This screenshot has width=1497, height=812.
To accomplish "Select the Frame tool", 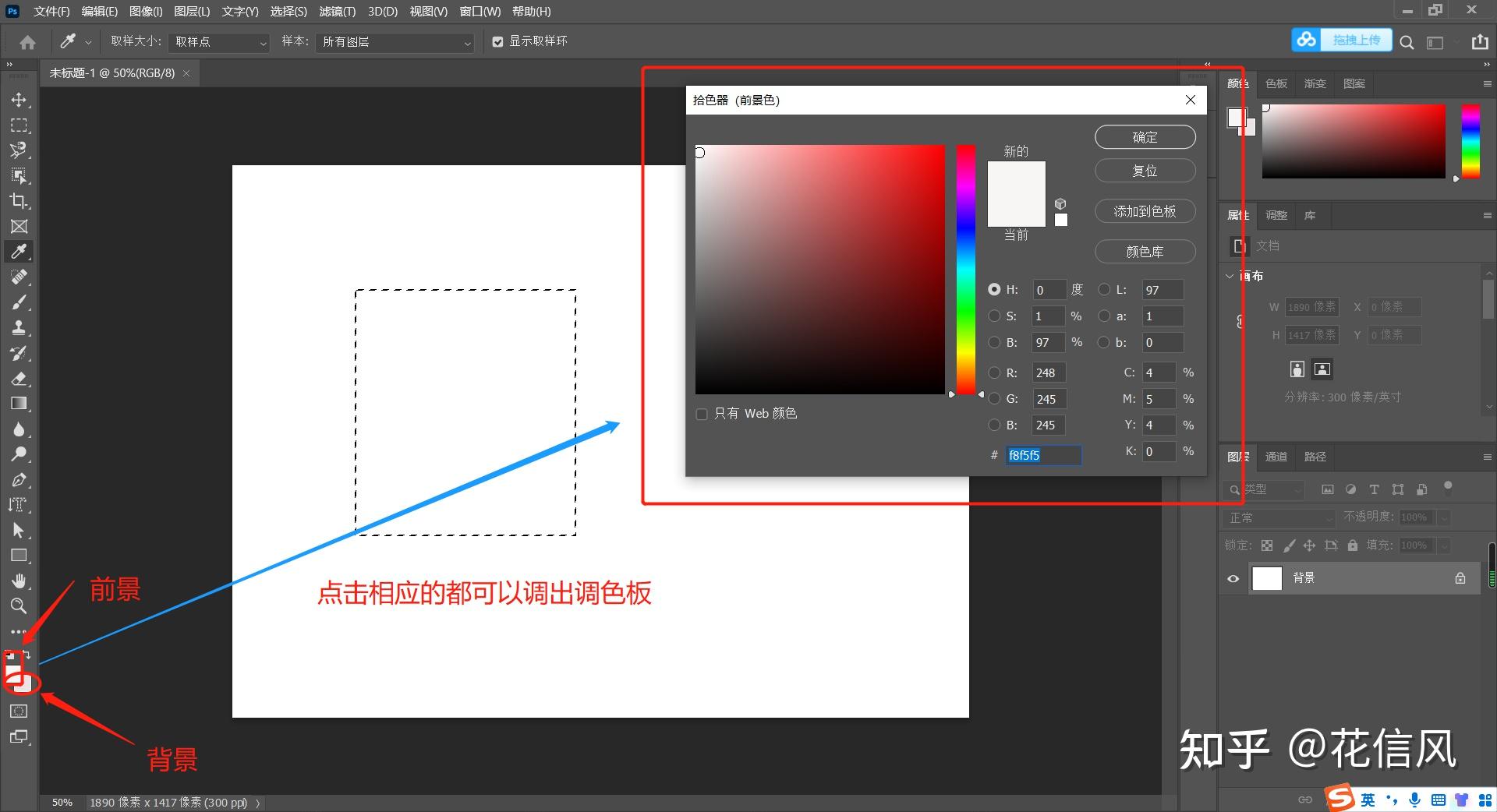I will point(19,226).
